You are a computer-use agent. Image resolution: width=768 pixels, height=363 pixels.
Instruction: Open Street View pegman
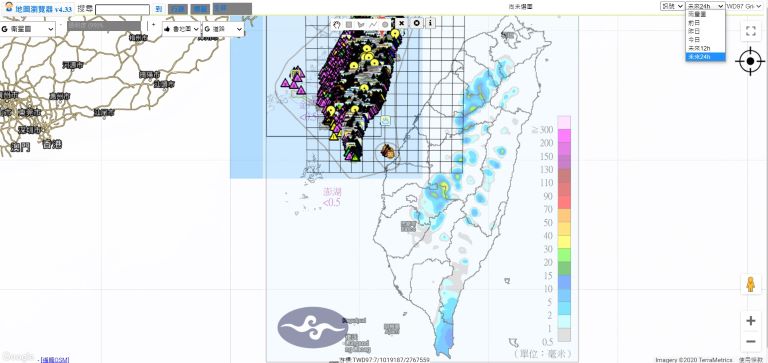(750, 285)
